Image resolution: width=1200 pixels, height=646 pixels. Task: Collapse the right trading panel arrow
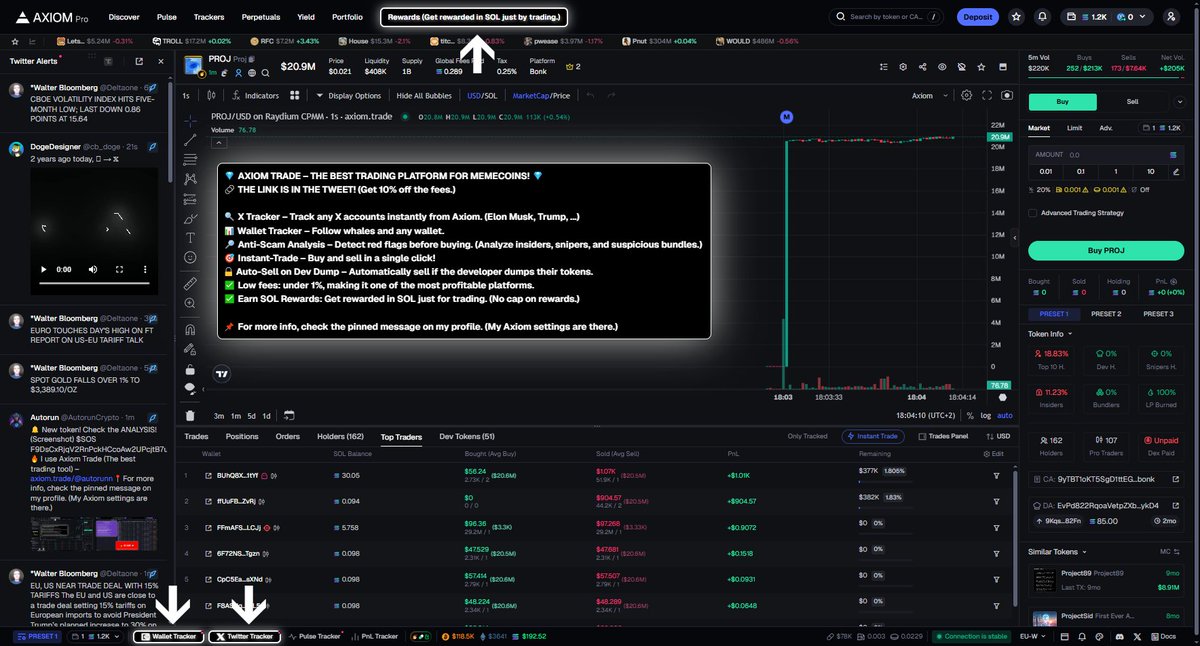click(x=1015, y=238)
